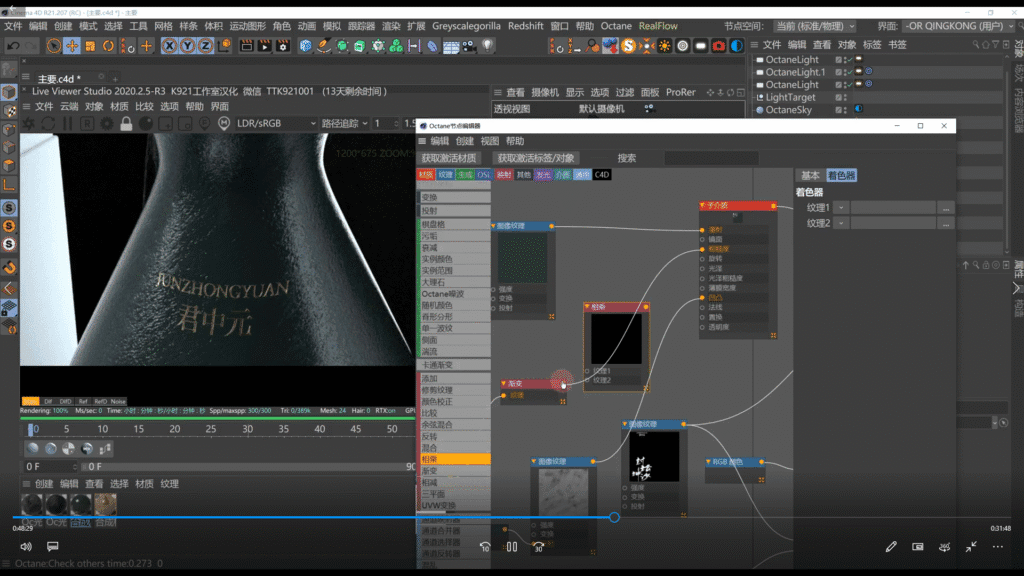Image resolution: width=1024 pixels, height=576 pixels.
Task: Click the video volume speaker icon
Action: [x=26, y=547]
